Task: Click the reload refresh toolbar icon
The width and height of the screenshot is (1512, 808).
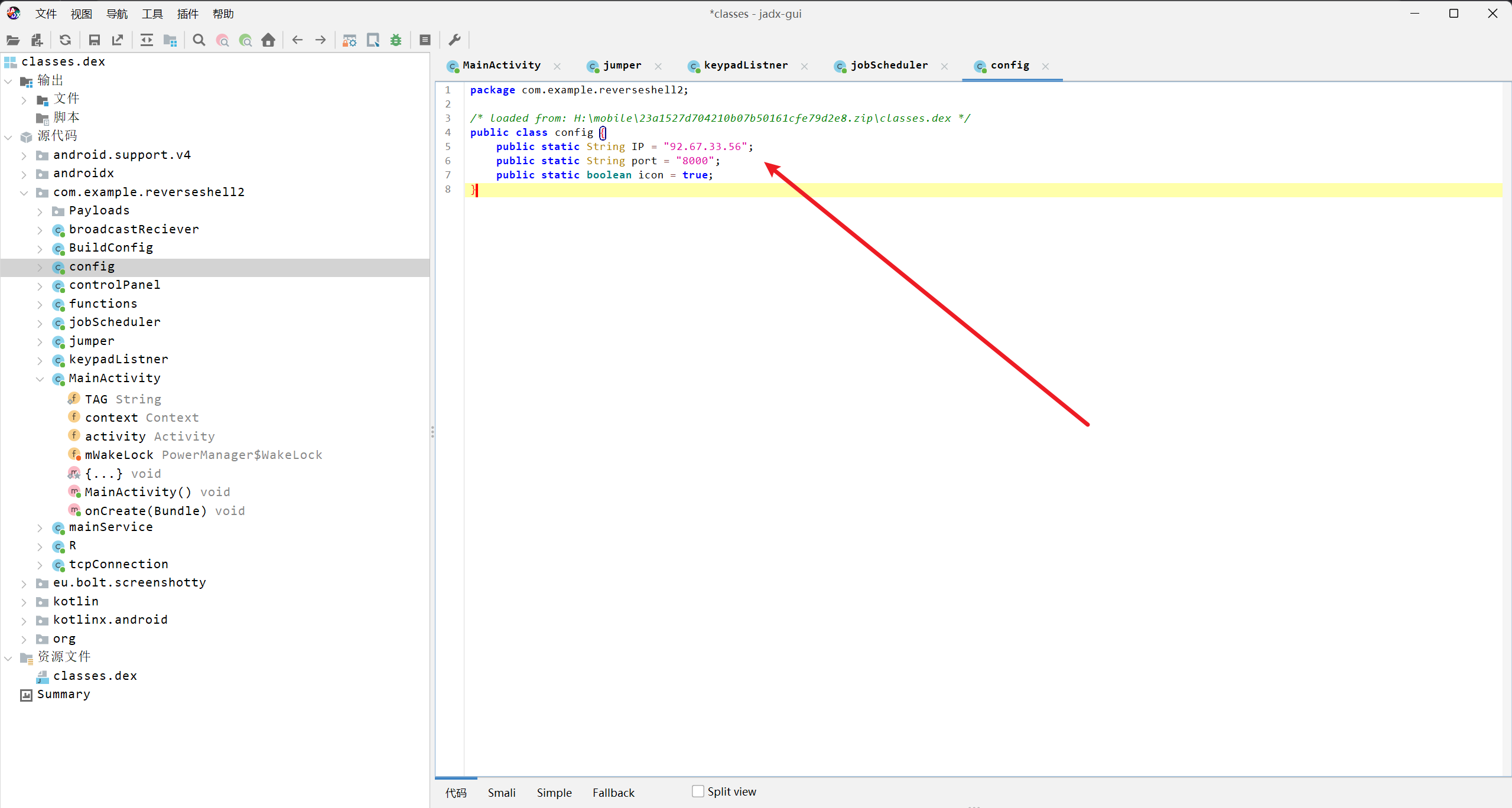Action: click(x=66, y=40)
